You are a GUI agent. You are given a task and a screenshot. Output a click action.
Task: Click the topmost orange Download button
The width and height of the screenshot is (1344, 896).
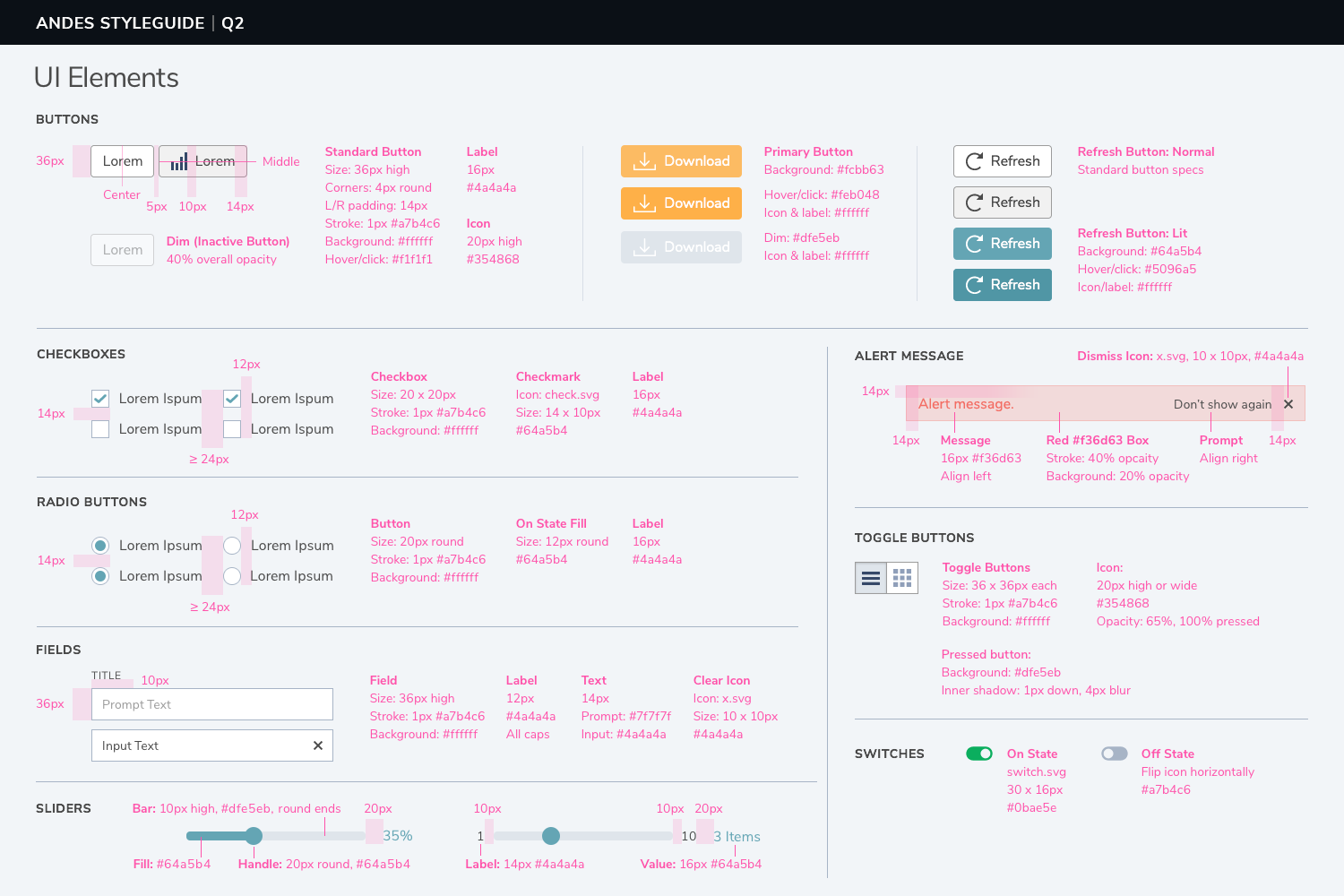click(x=681, y=161)
